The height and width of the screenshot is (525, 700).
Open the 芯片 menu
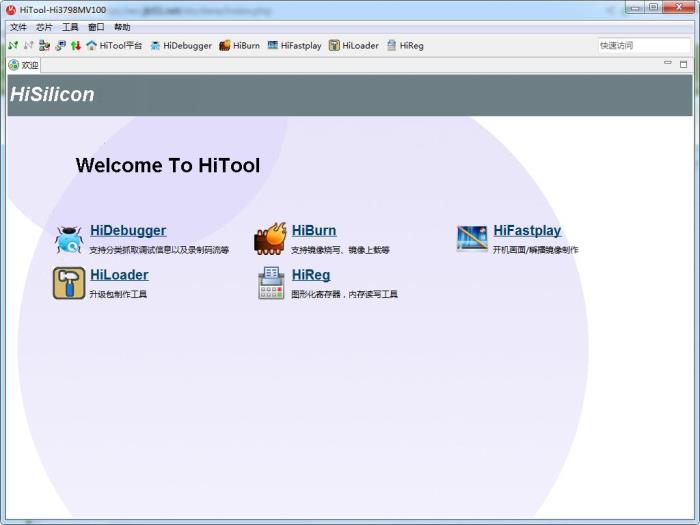[44, 27]
